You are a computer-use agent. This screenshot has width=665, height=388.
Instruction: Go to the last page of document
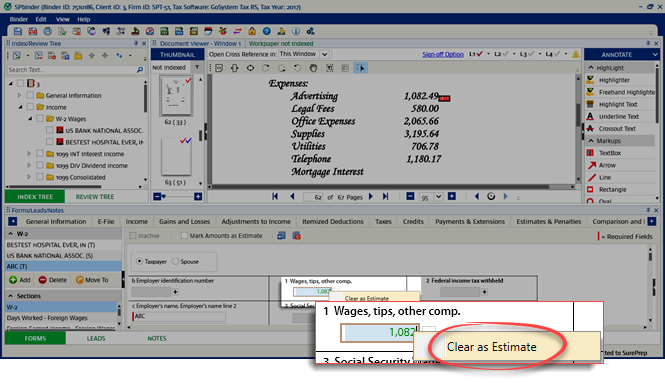pos(385,196)
